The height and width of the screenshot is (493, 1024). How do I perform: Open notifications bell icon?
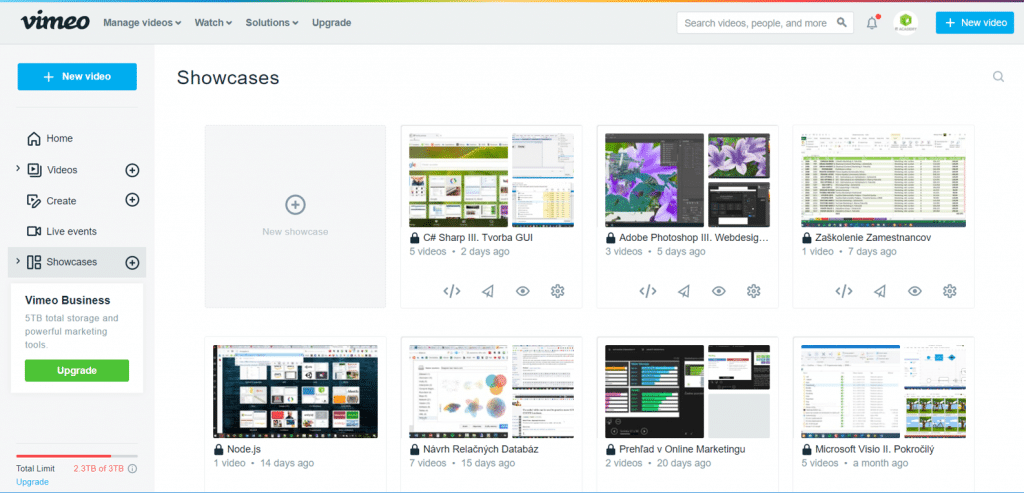click(872, 23)
